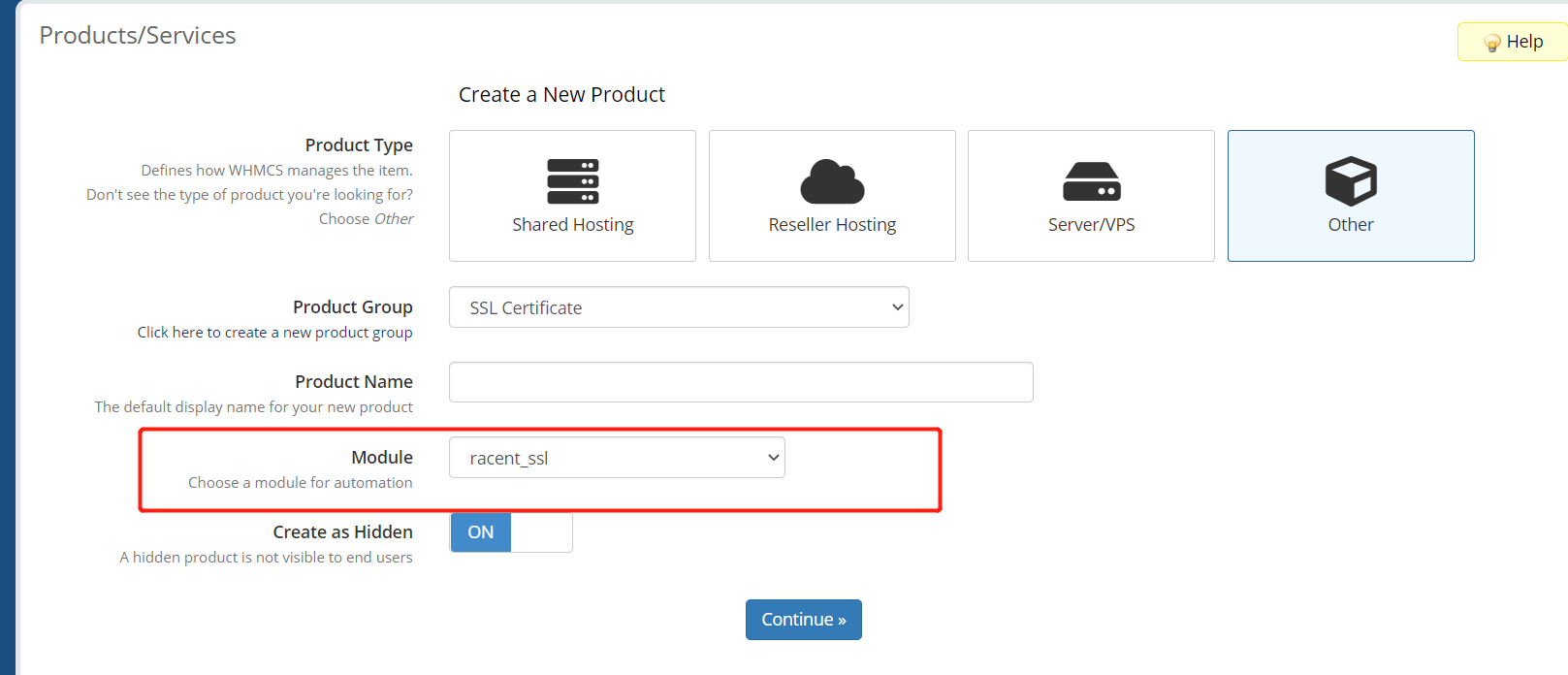The width and height of the screenshot is (1568, 675).
Task: Open the Product Group dropdown
Action: click(679, 307)
